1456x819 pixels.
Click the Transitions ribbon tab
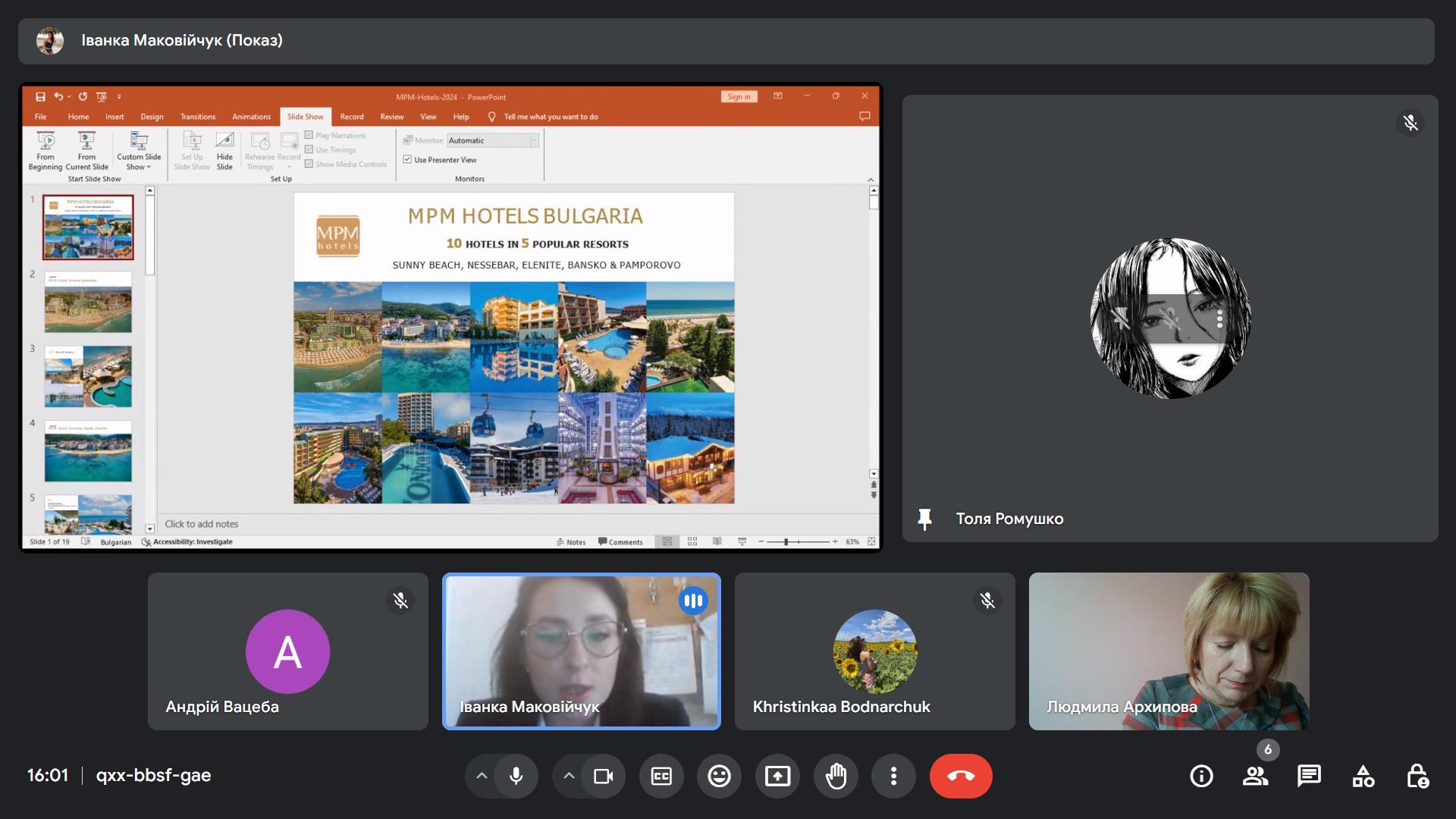[198, 117]
